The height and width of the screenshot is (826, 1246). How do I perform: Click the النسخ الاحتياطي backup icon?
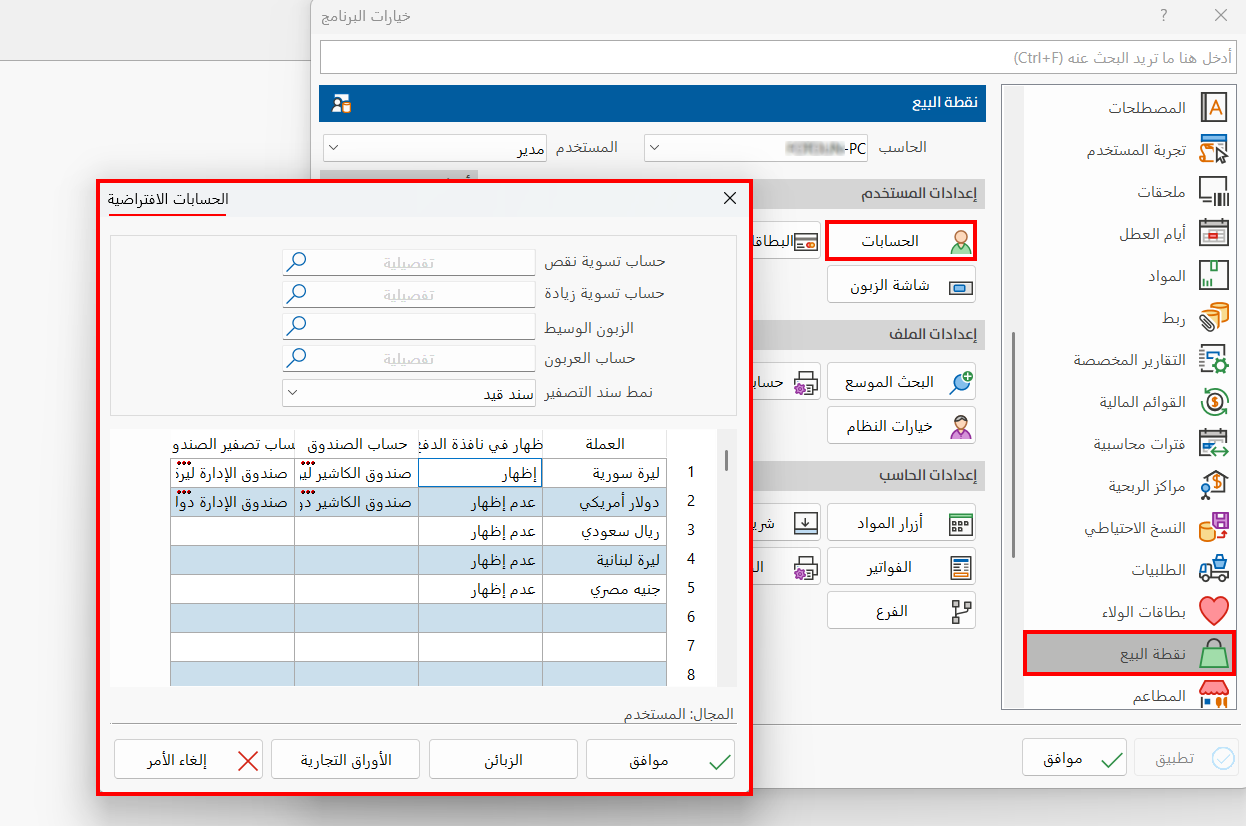[x=1215, y=528]
